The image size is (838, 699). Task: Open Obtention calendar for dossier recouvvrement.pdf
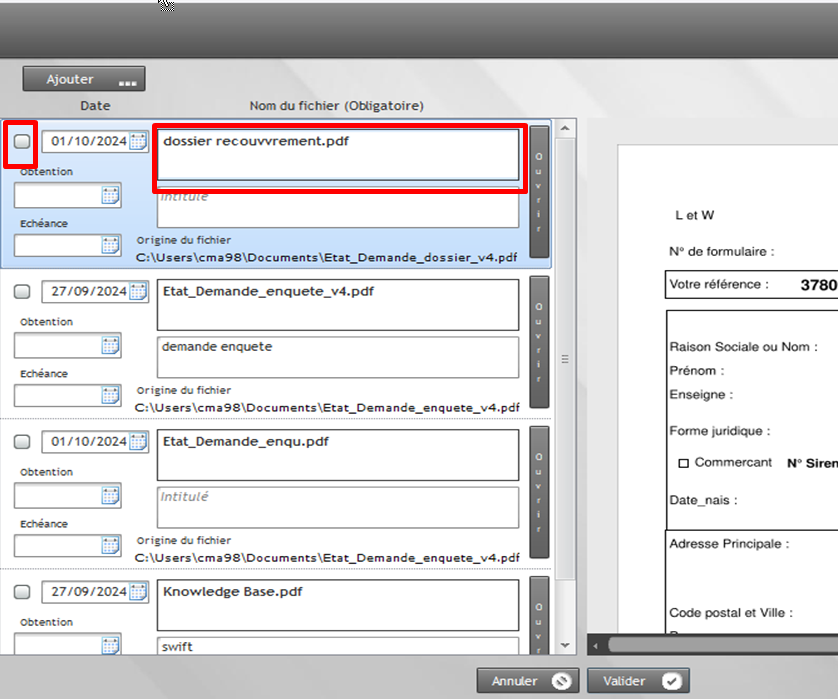[110, 196]
